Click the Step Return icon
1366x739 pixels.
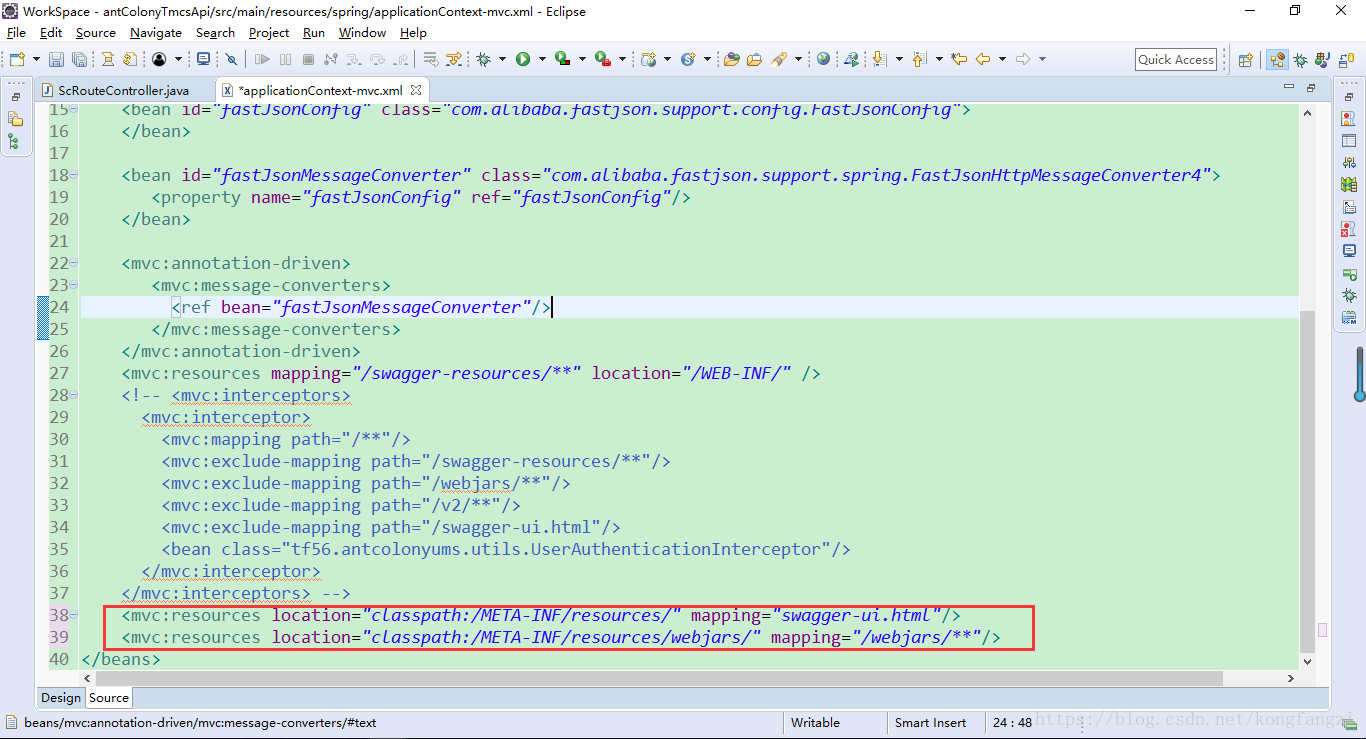[400, 59]
